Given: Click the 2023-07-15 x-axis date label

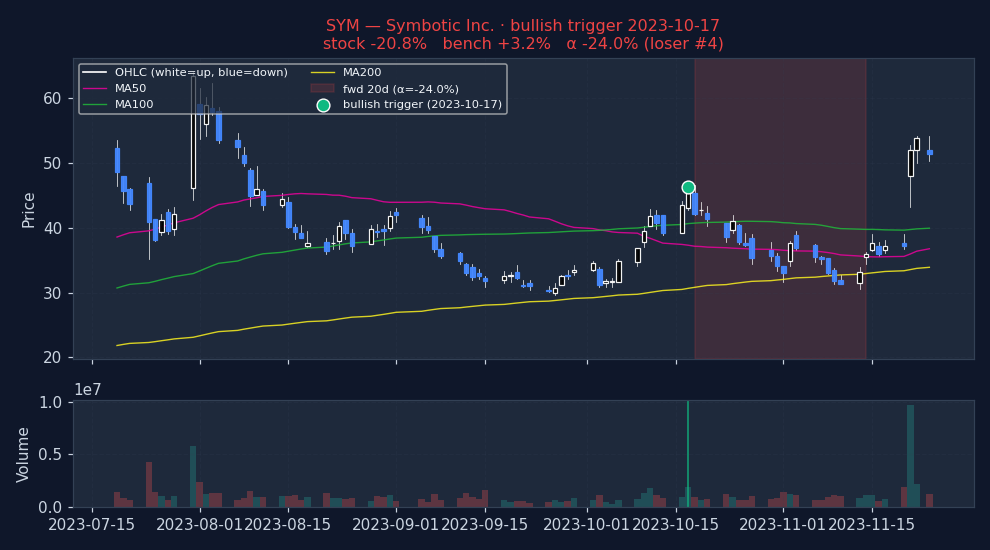Looking at the screenshot, I should coord(92,525).
